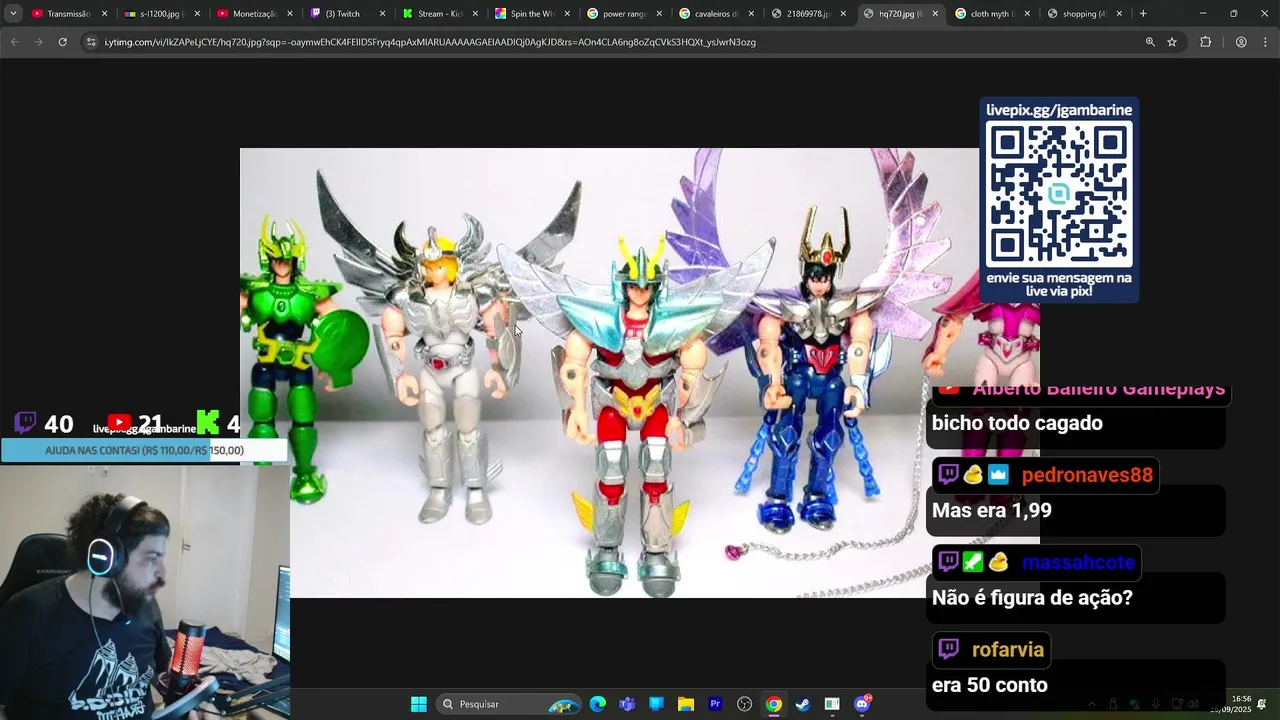Switch to the 21869978.jpg tab
This screenshot has height=720, width=1280.
pyautogui.click(x=806, y=14)
